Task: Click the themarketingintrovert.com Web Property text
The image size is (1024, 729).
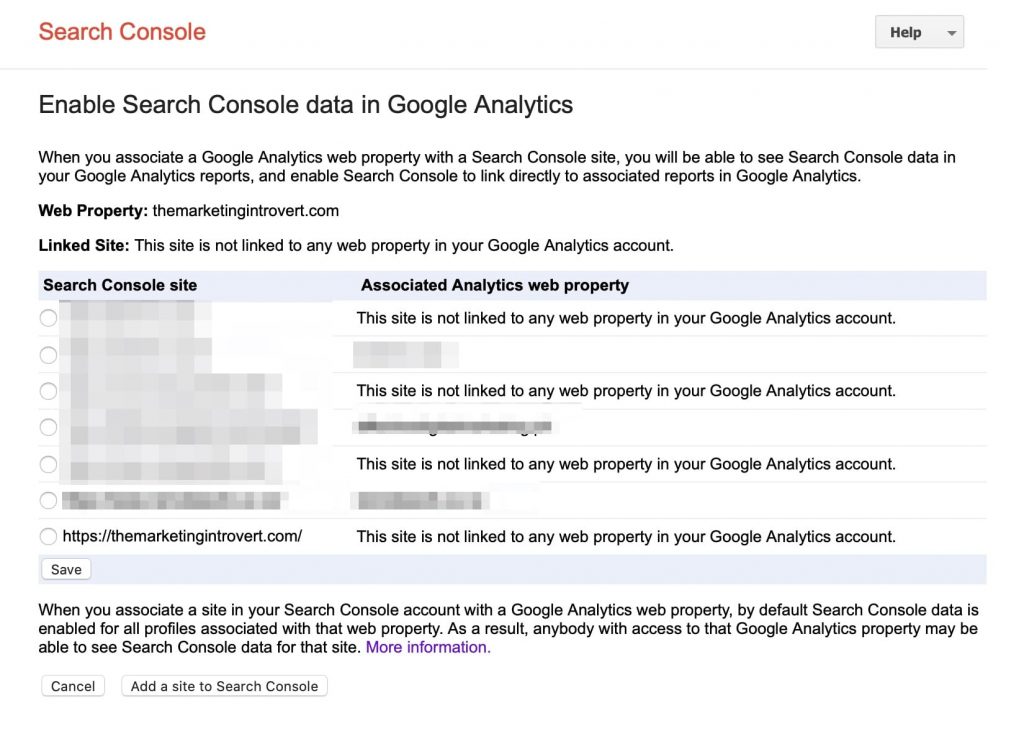Action: [x=247, y=210]
